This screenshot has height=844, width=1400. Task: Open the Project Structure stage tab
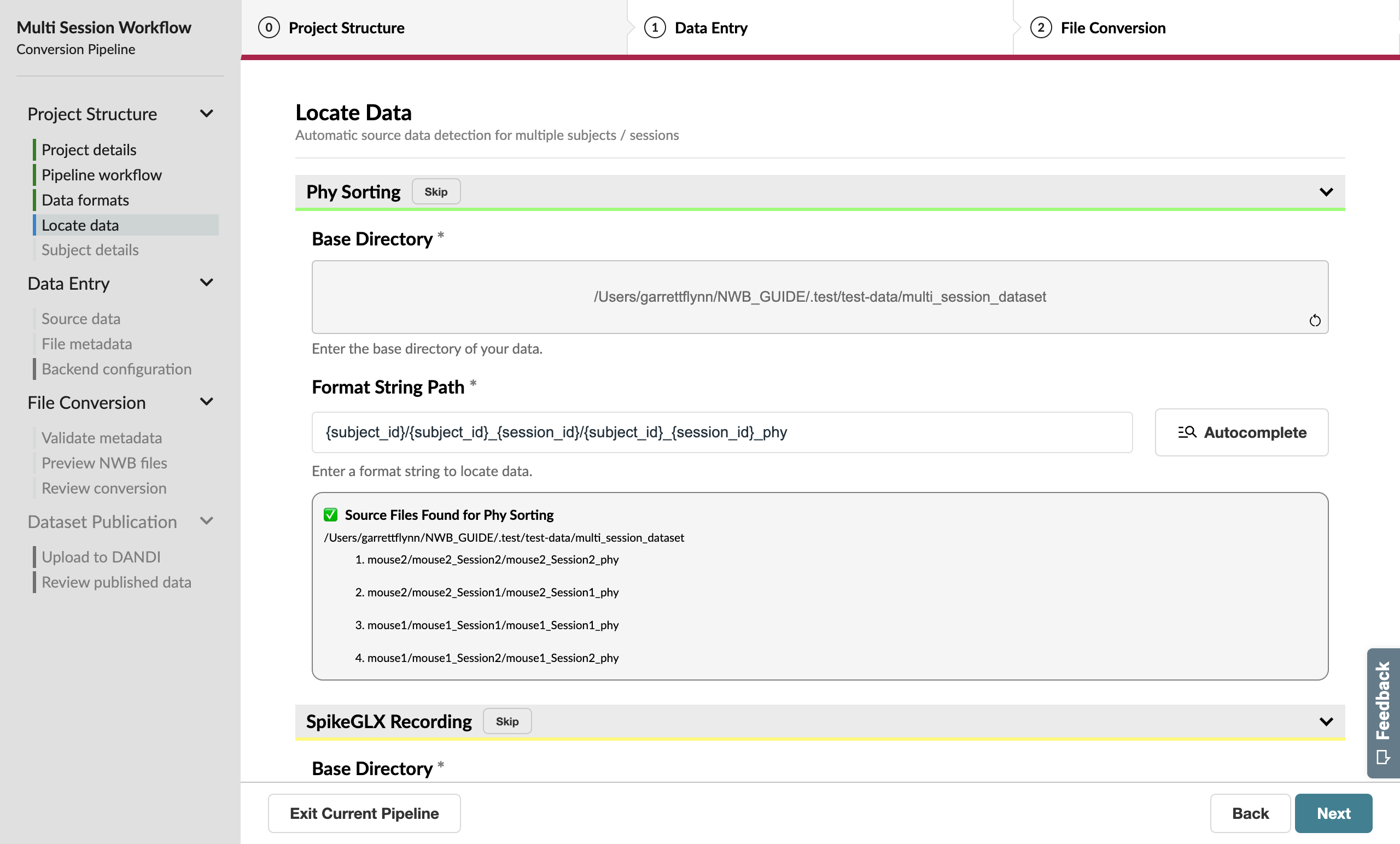click(434, 28)
